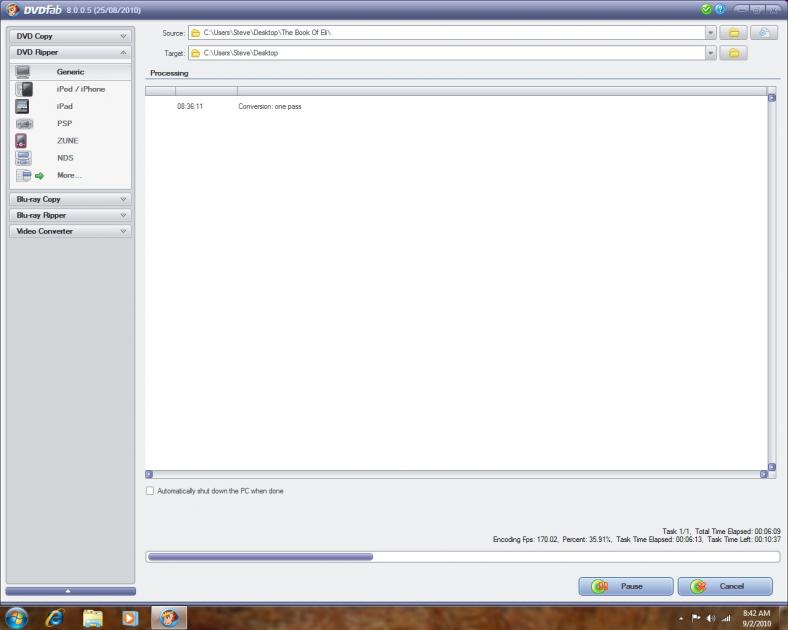Select ZUNE profile label

click(67, 141)
